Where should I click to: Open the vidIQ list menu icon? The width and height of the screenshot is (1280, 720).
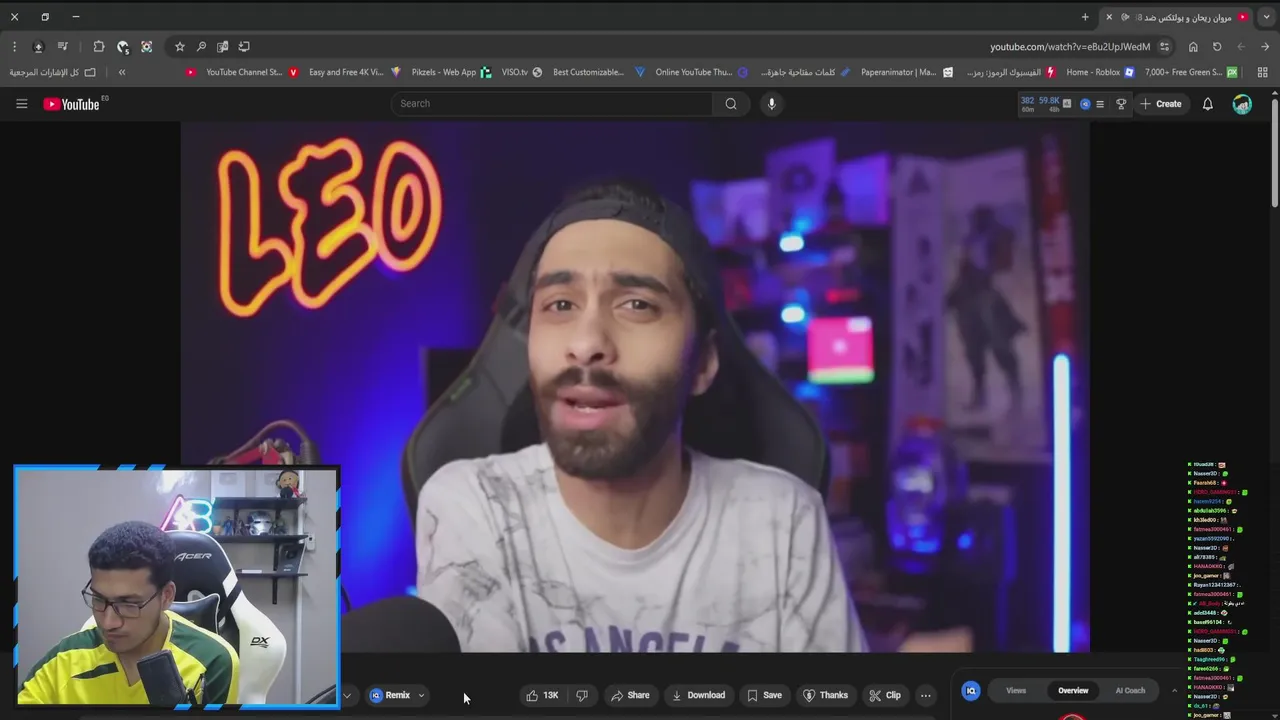click(x=1100, y=104)
